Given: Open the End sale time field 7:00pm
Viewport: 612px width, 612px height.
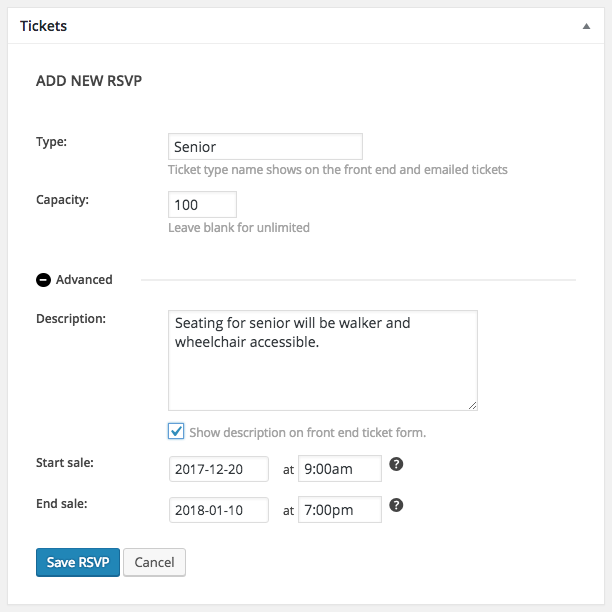Looking at the screenshot, I should pos(340,509).
